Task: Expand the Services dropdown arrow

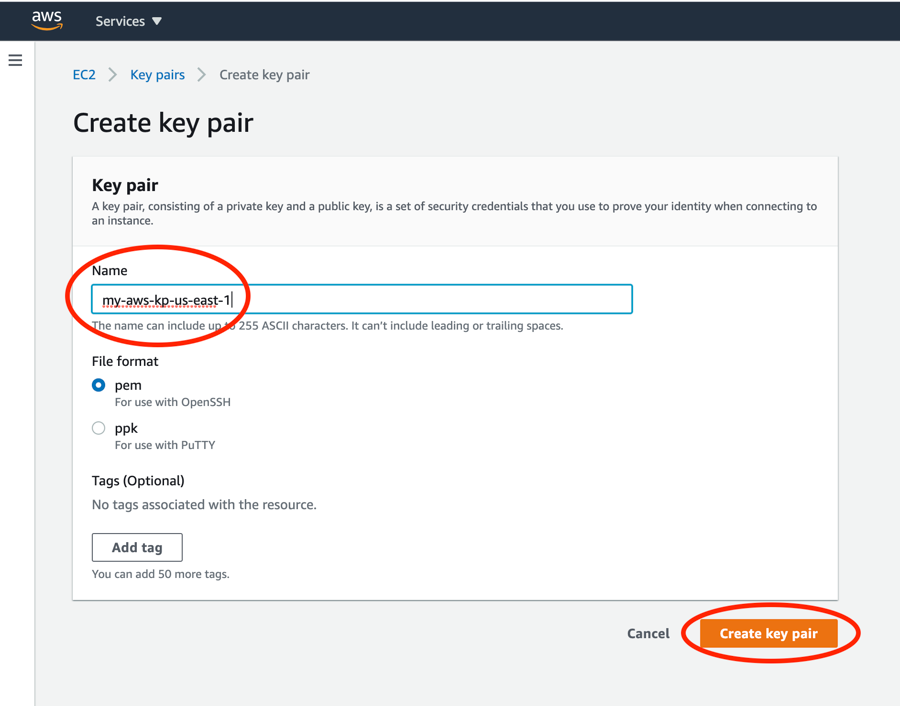Action: 157,20
